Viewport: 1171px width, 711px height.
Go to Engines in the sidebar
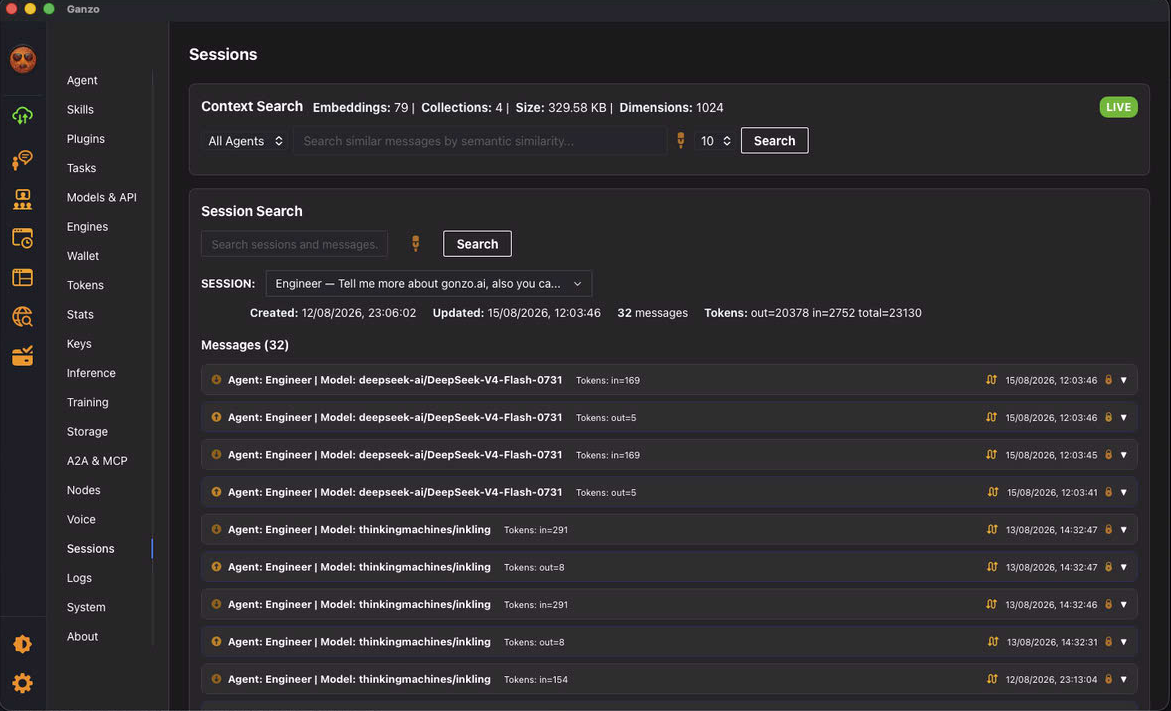coord(87,226)
